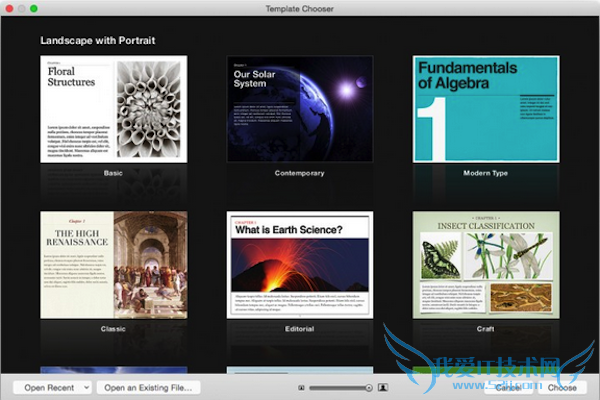Screen dimensions: 600x400
Task: Click the Editorial template label
Action: point(299,329)
